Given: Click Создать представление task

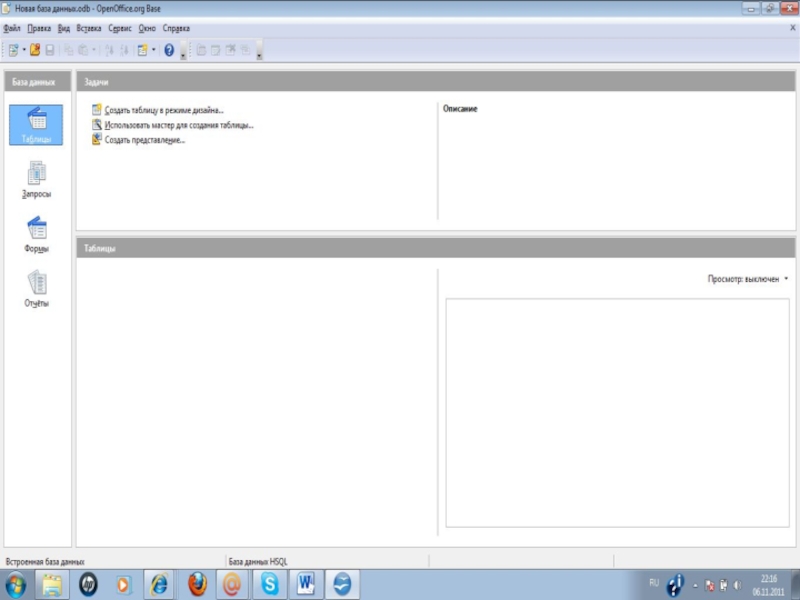Looking at the screenshot, I should pyautogui.click(x=144, y=140).
